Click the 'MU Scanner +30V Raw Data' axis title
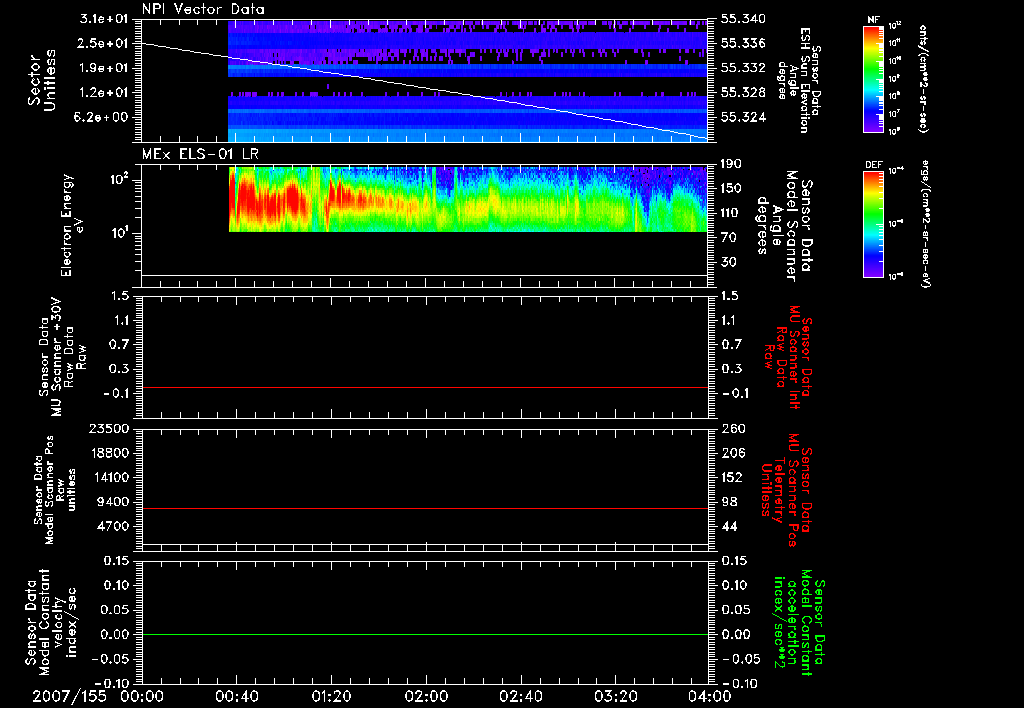1024x708 pixels. click(x=61, y=356)
